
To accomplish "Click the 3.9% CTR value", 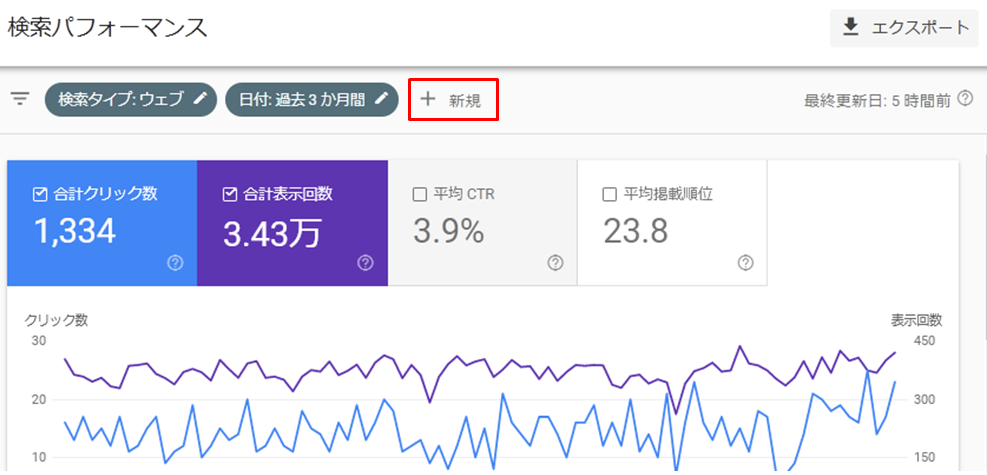I will [449, 232].
